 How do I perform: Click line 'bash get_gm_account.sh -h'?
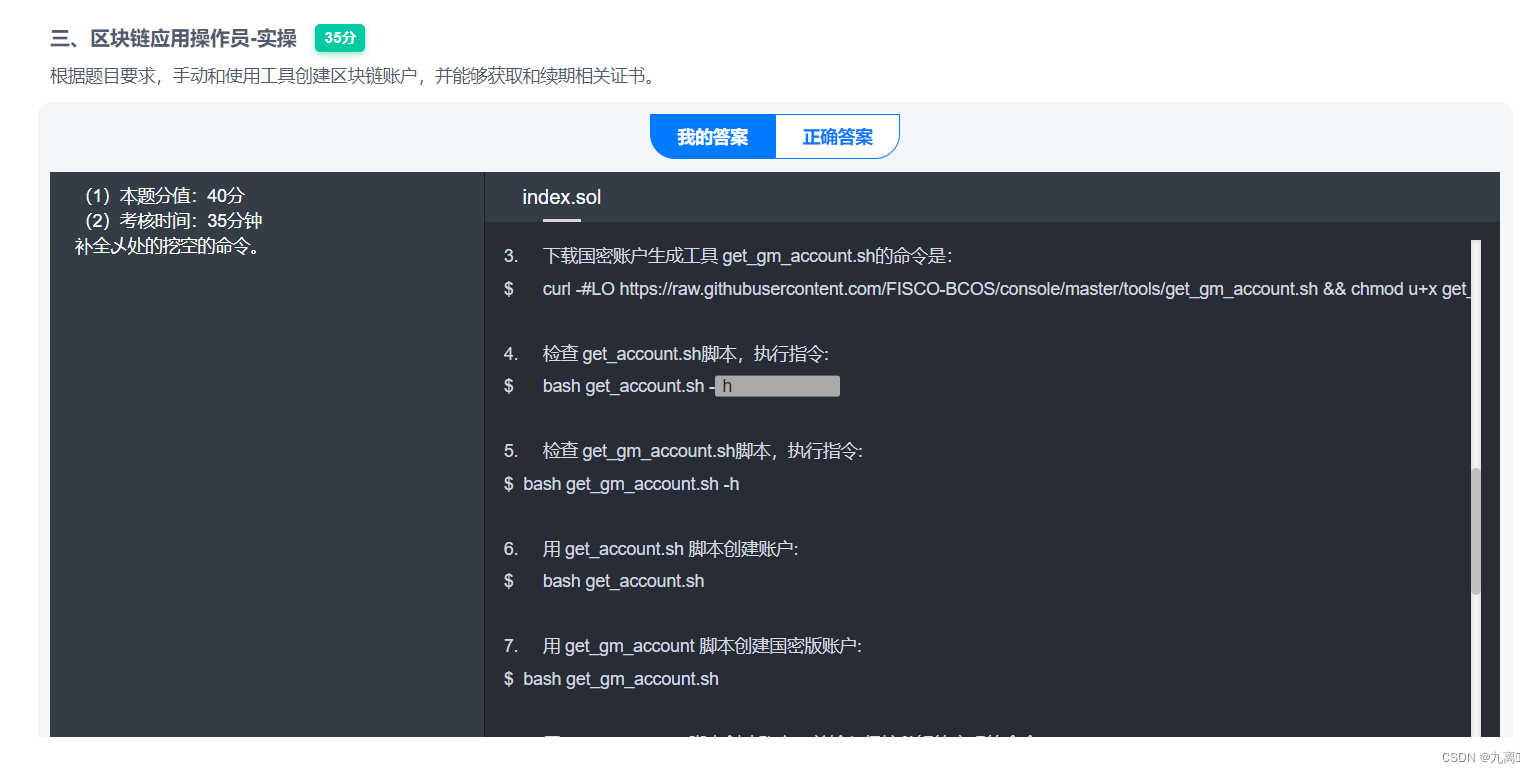[x=631, y=484]
